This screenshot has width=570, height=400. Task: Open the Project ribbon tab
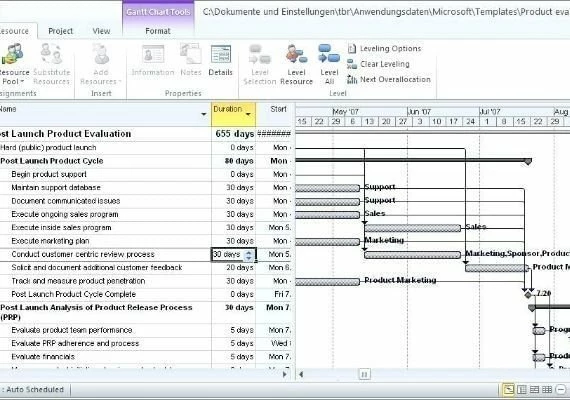[60, 31]
